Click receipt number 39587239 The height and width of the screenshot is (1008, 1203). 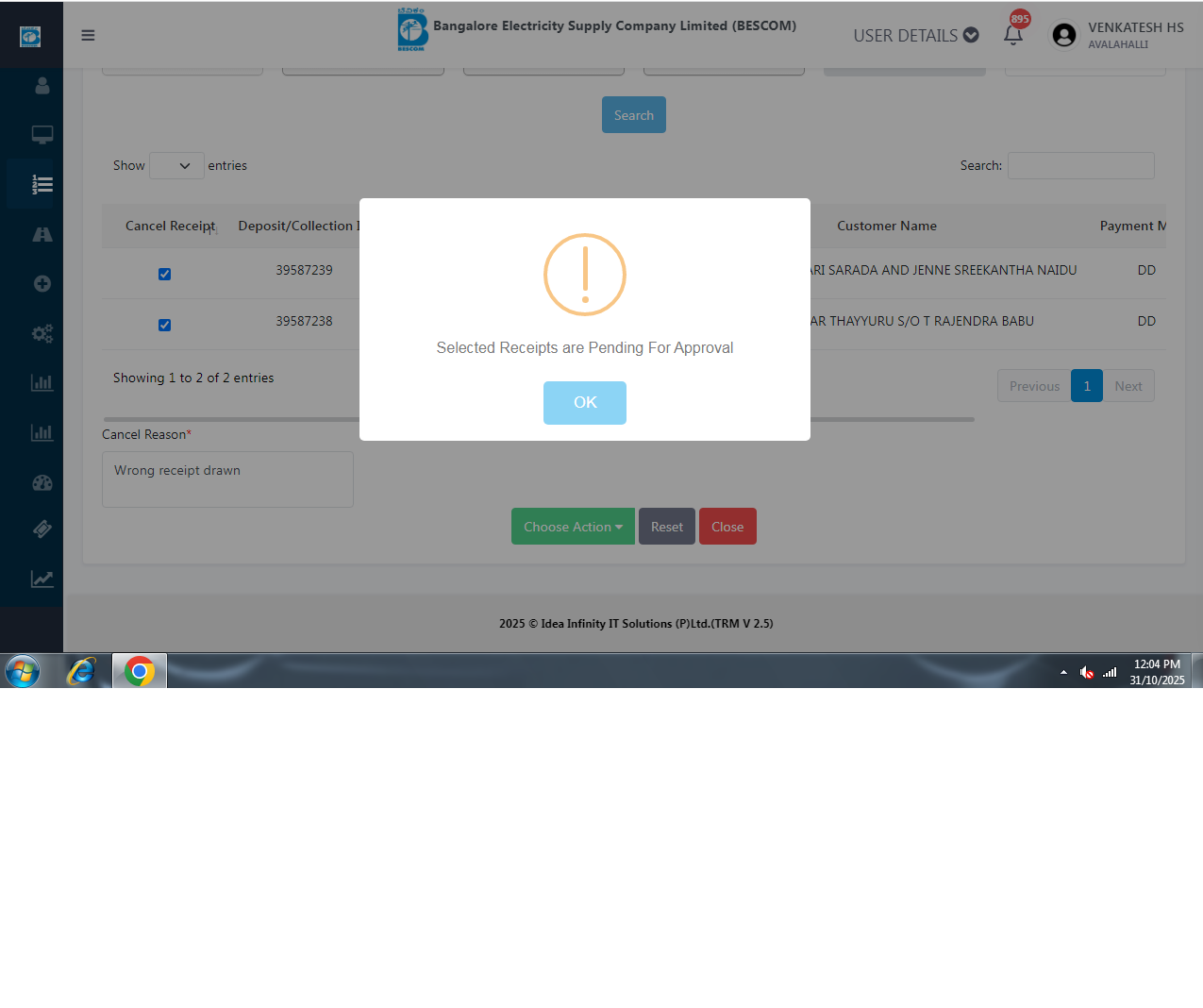[304, 271]
